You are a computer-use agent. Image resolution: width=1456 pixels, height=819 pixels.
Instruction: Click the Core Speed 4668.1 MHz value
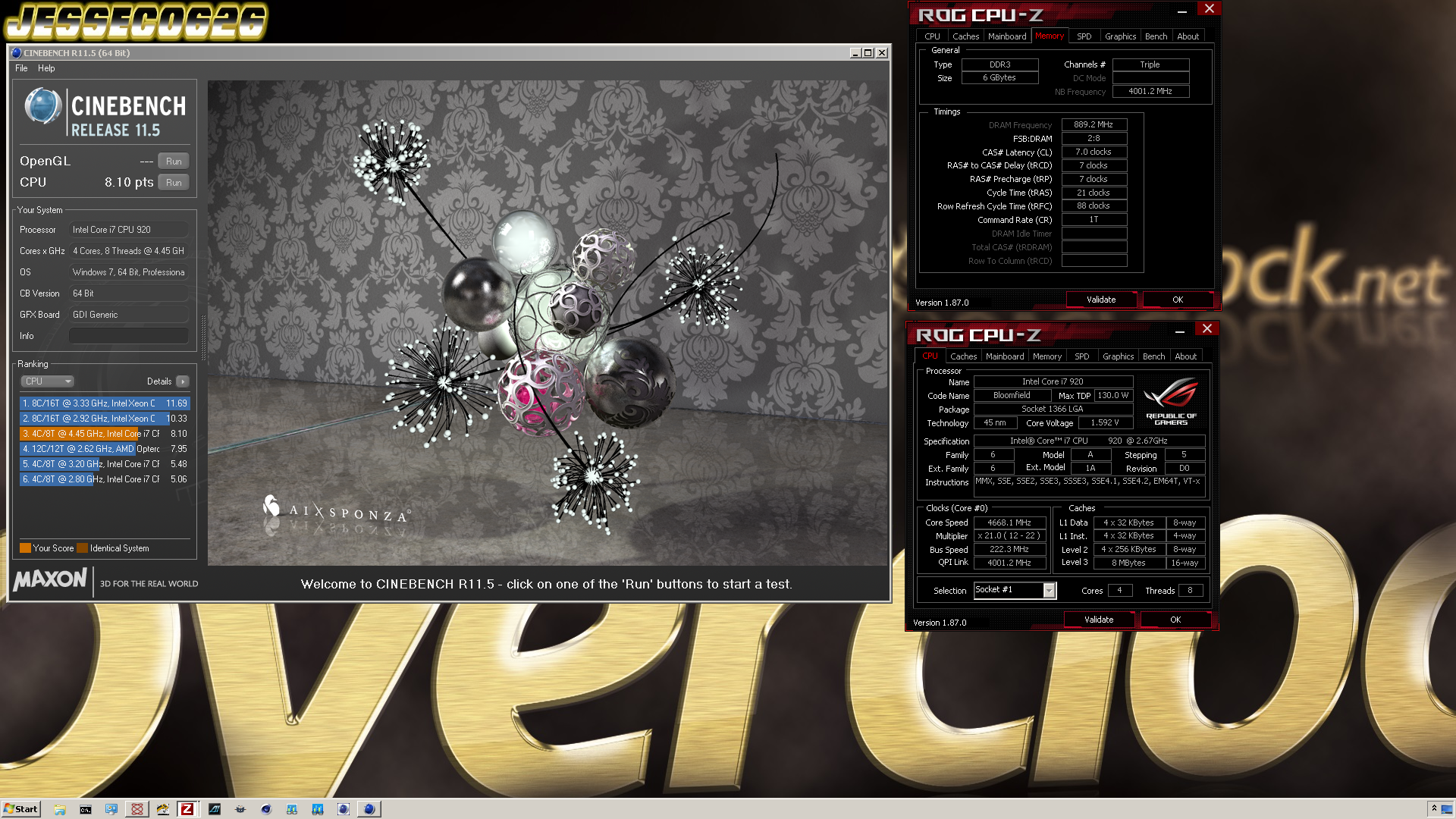coord(1009,522)
